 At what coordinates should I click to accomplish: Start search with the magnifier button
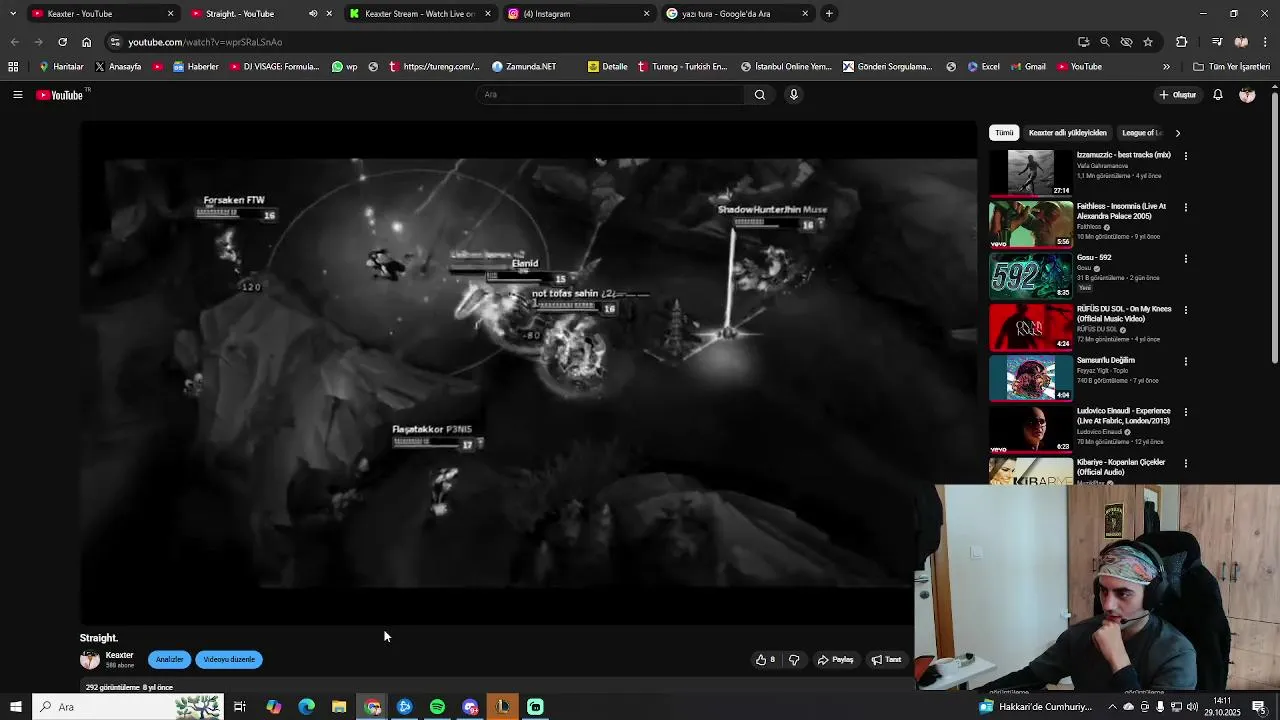[x=760, y=95]
